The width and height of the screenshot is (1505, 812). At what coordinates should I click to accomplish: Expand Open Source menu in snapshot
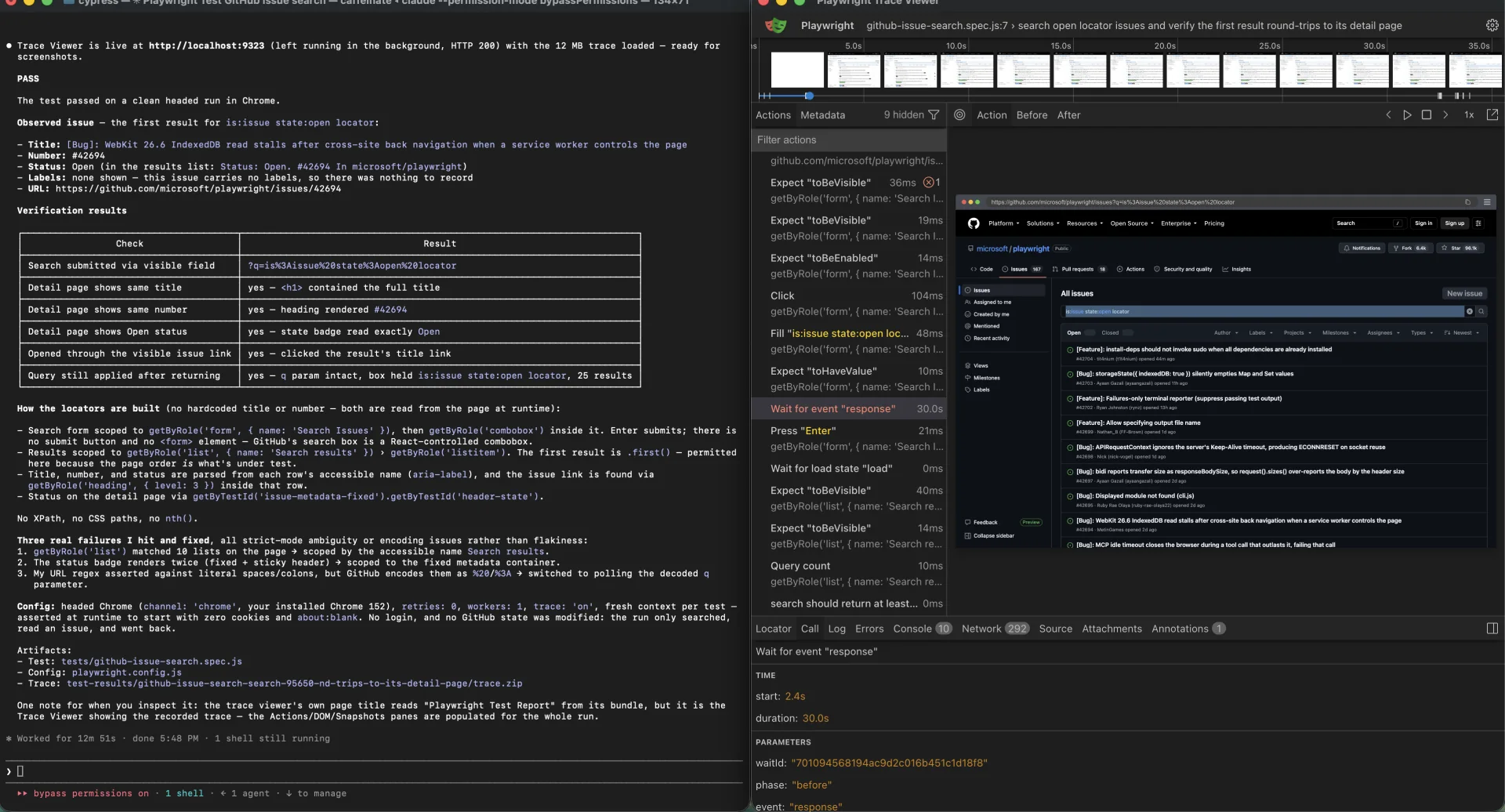(x=1132, y=223)
